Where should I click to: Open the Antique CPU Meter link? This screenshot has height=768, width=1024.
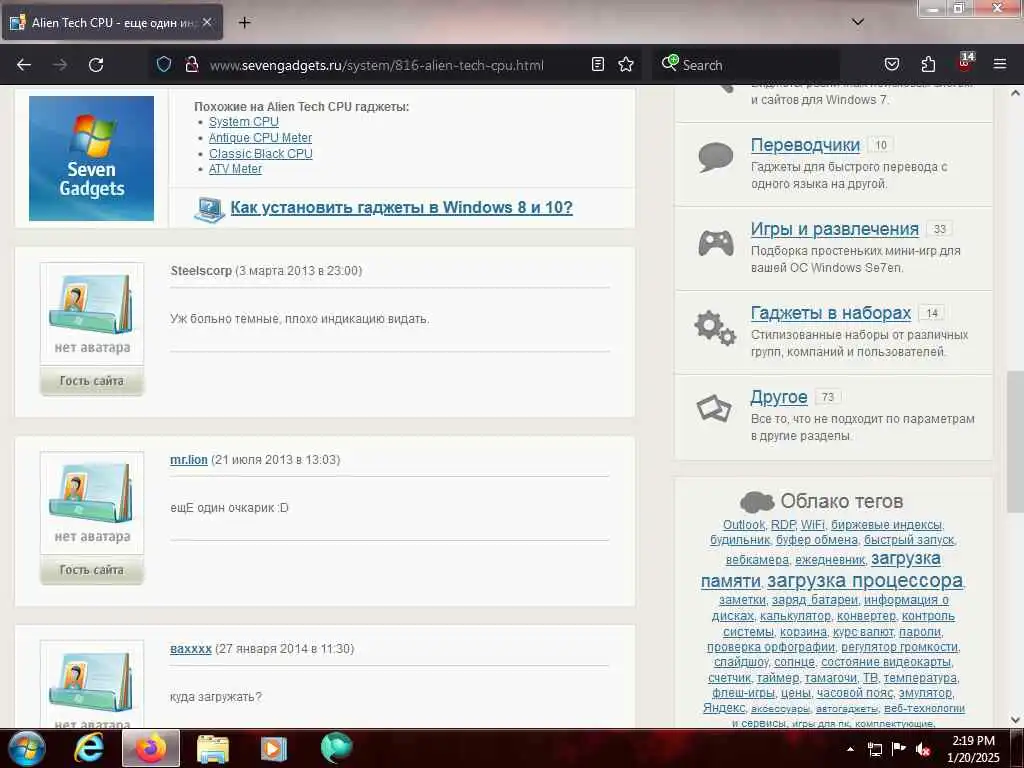[260, 138]
